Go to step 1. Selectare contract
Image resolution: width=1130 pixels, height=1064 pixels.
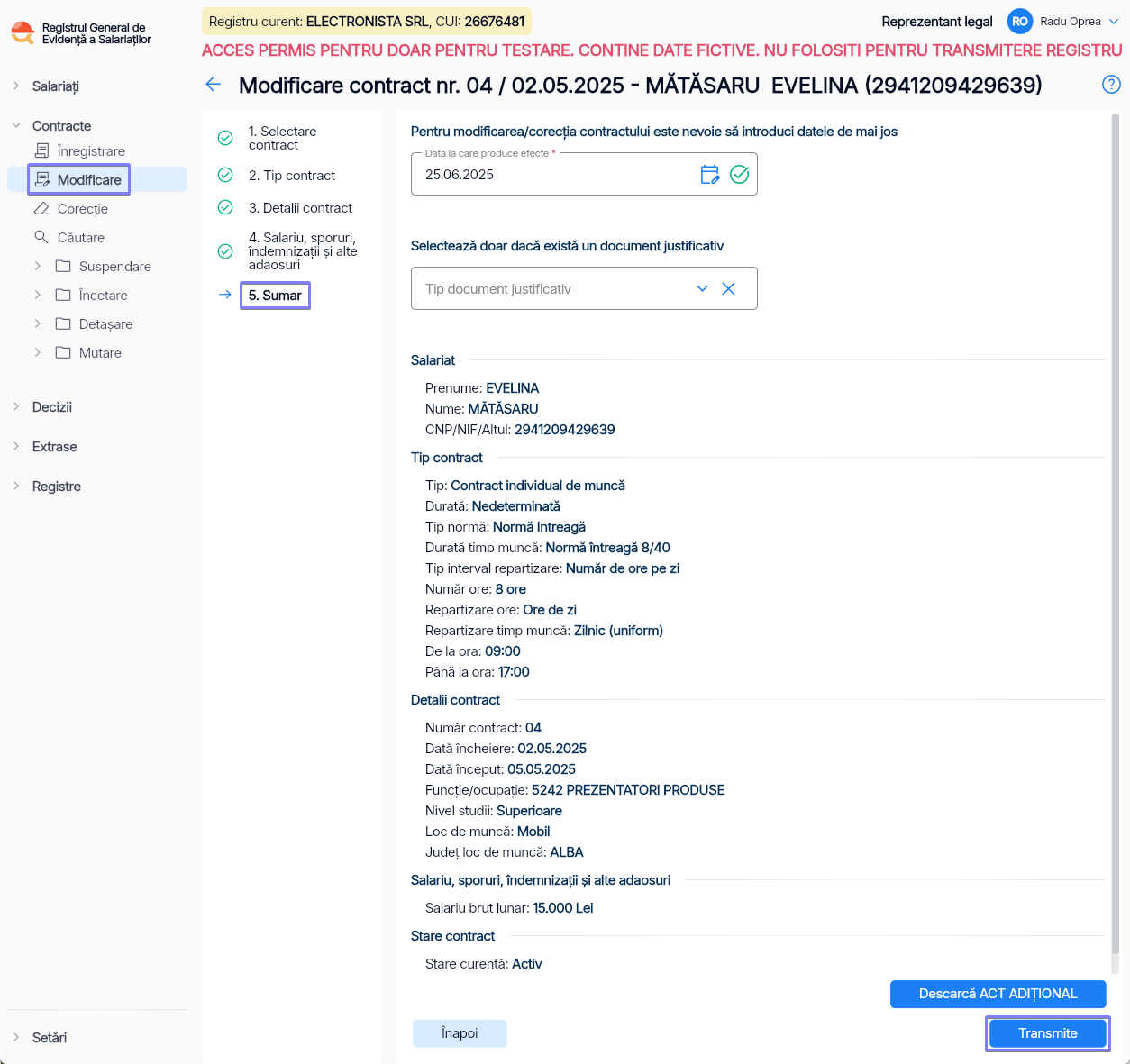pos(282,138)
